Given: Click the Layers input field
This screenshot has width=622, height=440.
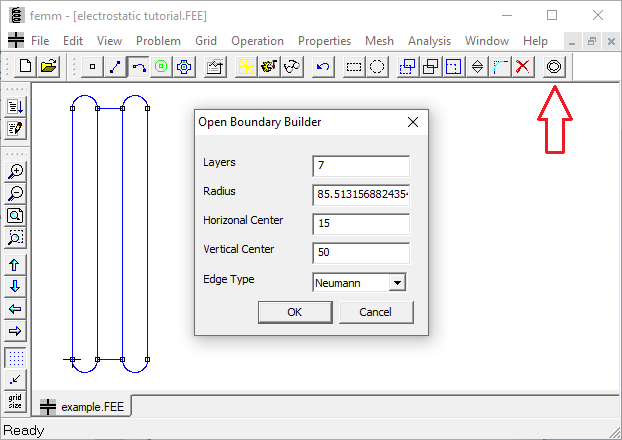Looking at the screenshot, I should point(361,166).
